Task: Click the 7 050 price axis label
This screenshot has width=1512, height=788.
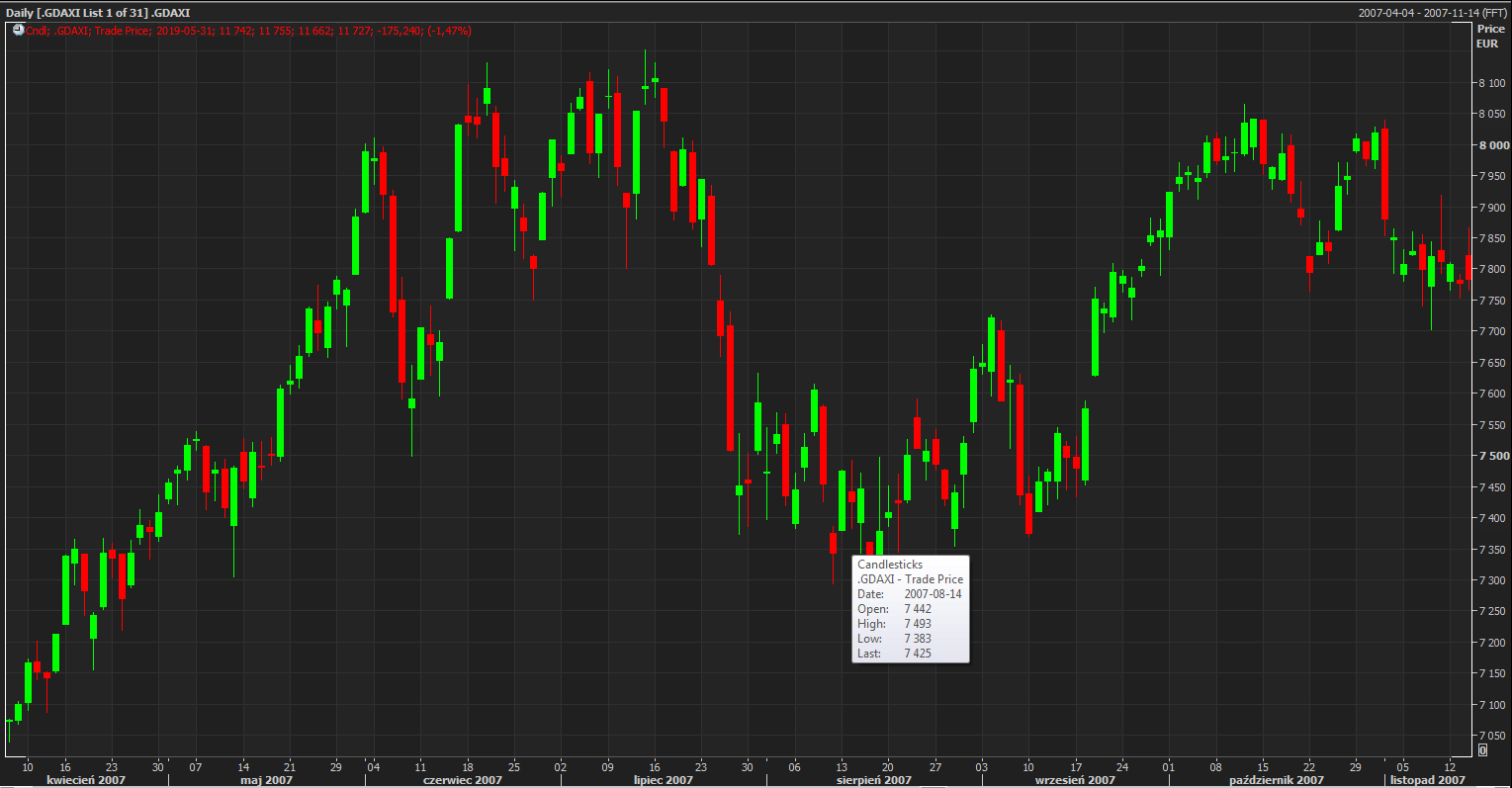Action: (x=1492, y=737)
